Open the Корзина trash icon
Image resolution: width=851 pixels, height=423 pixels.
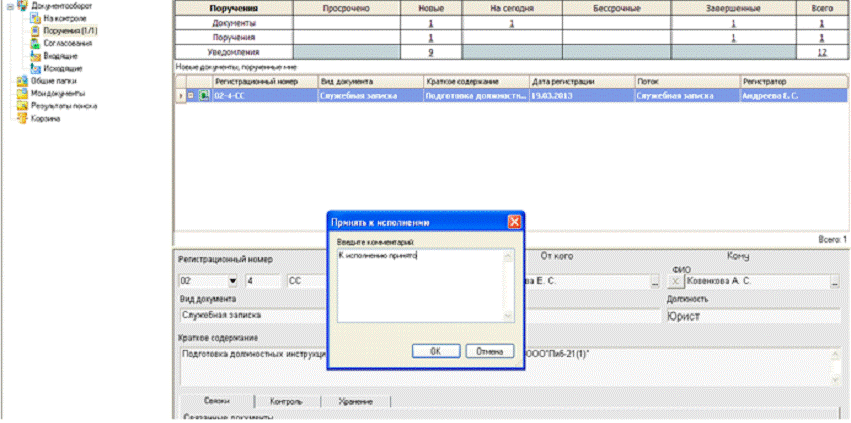[22, 117]
